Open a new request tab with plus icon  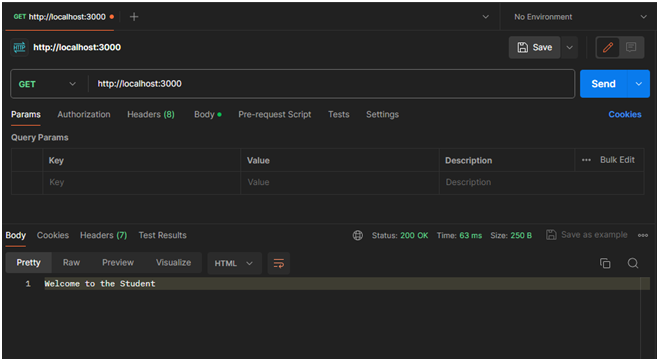[134, 17]
